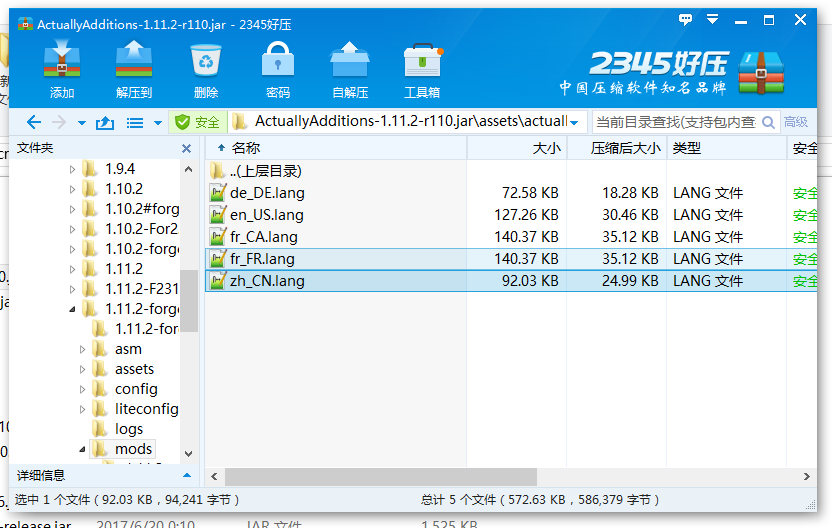Viewport: 832px width, 528px height.
Task: Sort files by 大小 column header
Action: [547, 148]
